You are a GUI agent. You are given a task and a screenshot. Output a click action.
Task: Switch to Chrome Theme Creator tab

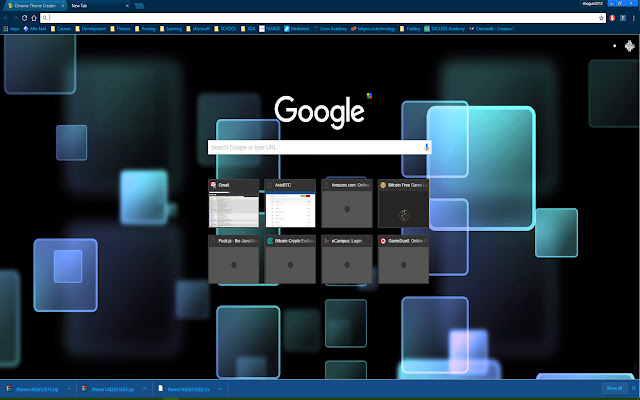[35, 6]
